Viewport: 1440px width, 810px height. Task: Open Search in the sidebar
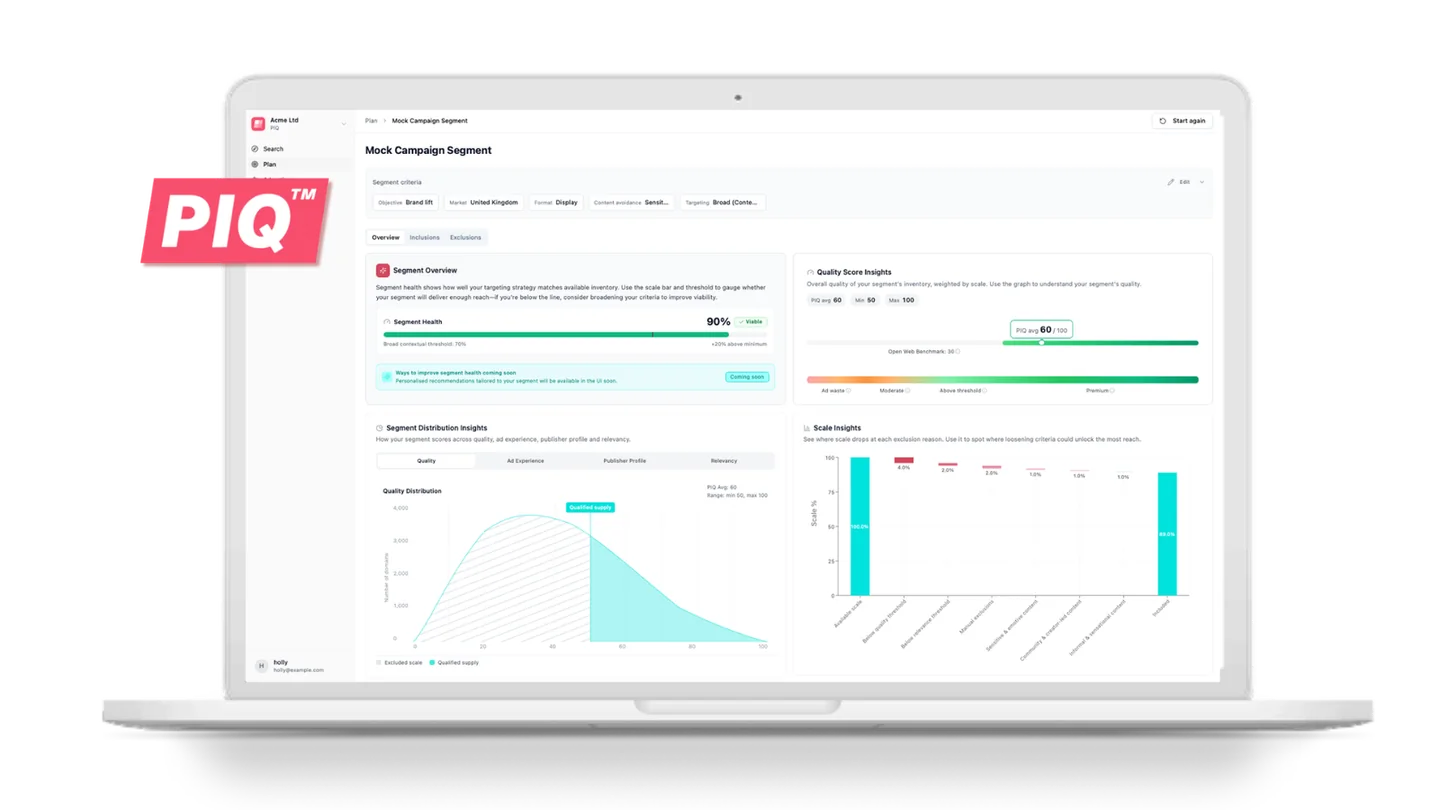tap(299, 149)
